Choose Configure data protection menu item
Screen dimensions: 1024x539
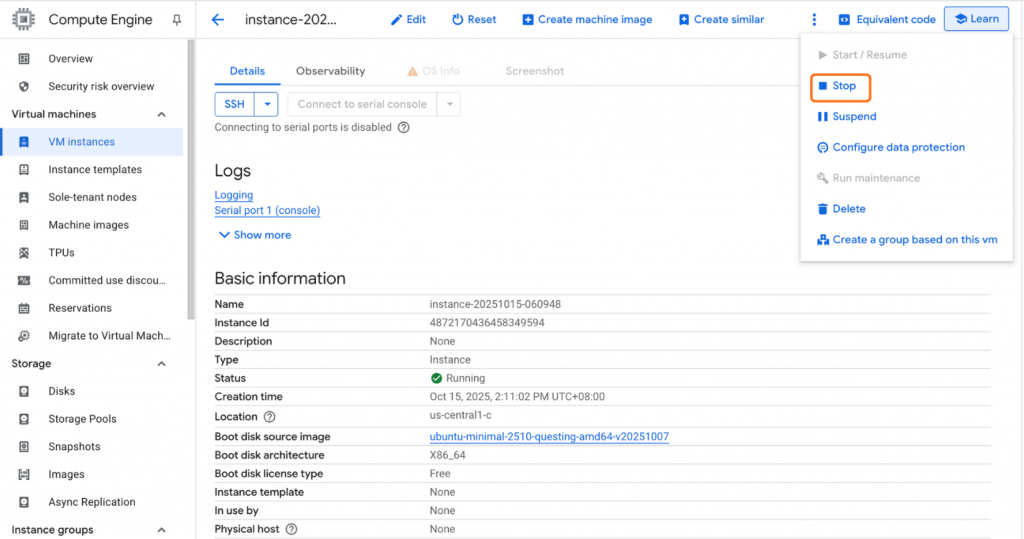[891, 148]
